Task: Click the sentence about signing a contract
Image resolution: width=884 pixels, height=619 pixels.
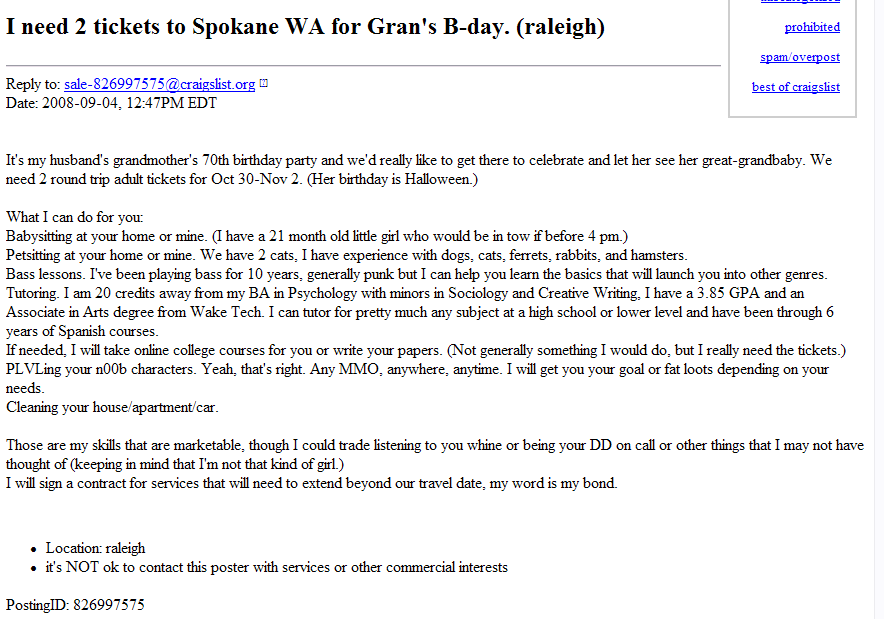Action: tap(312, 483)
